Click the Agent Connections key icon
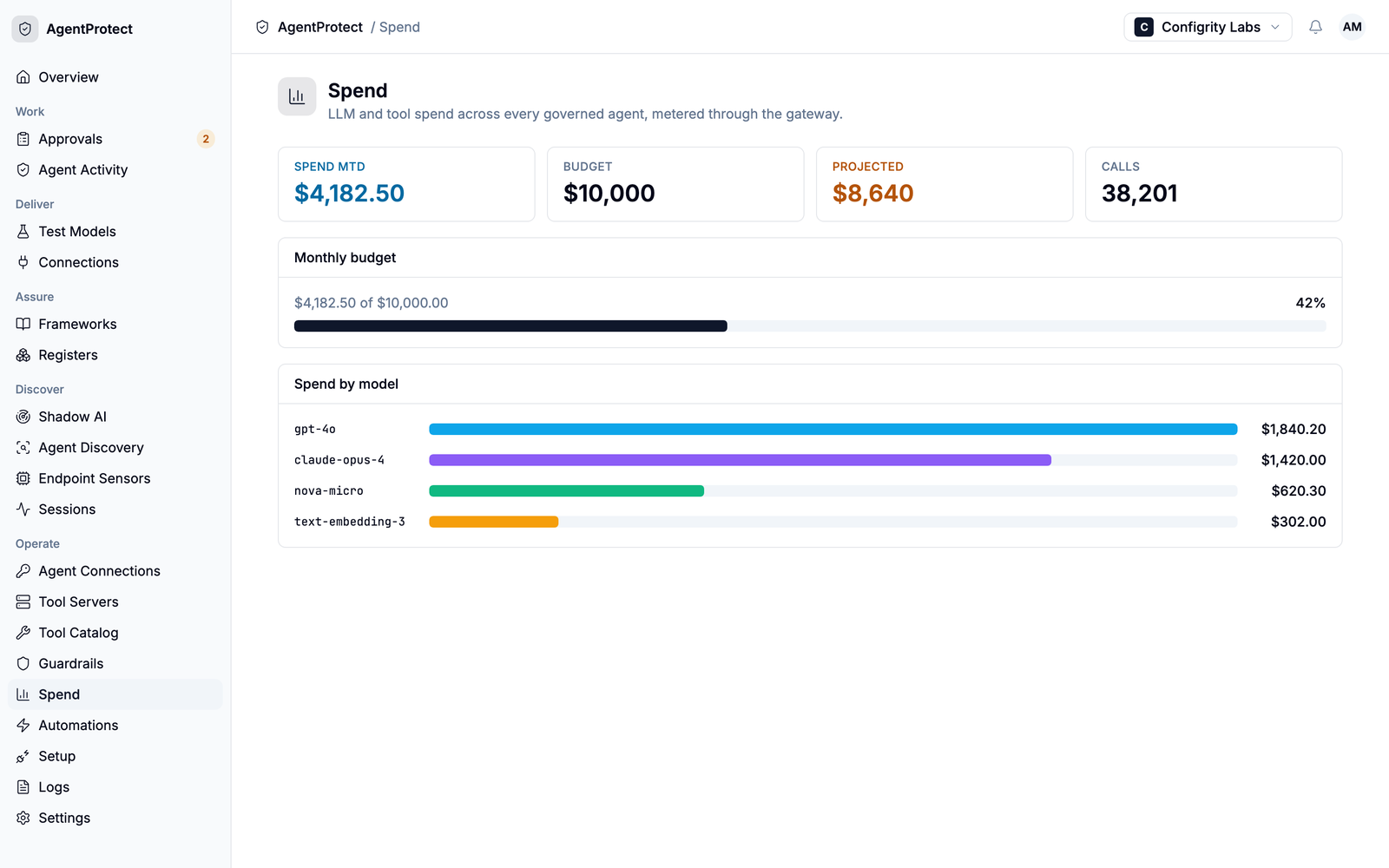 pyautogui.click(x=23, y=571)
